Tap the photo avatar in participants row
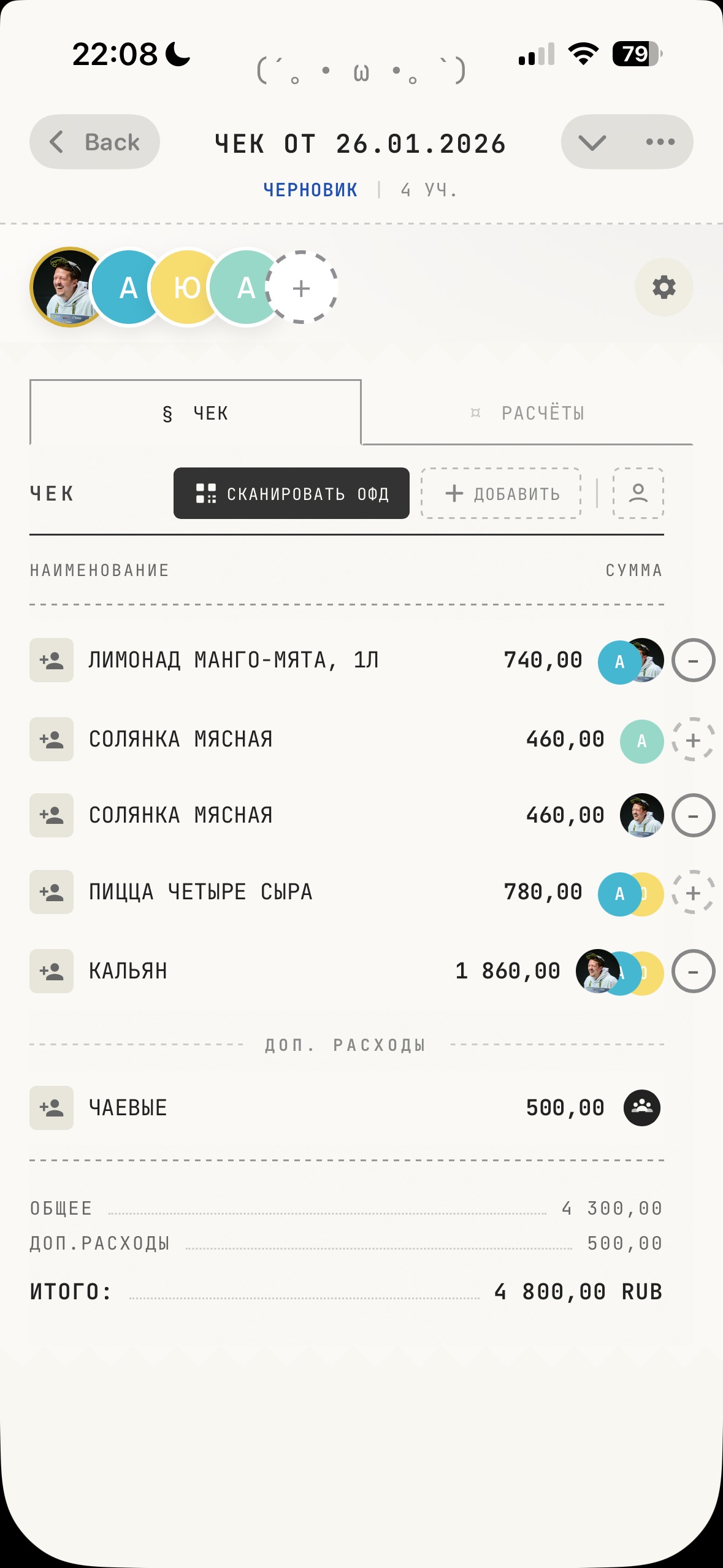The width and height of the screenshot is (723, 1568). point(66,287)
